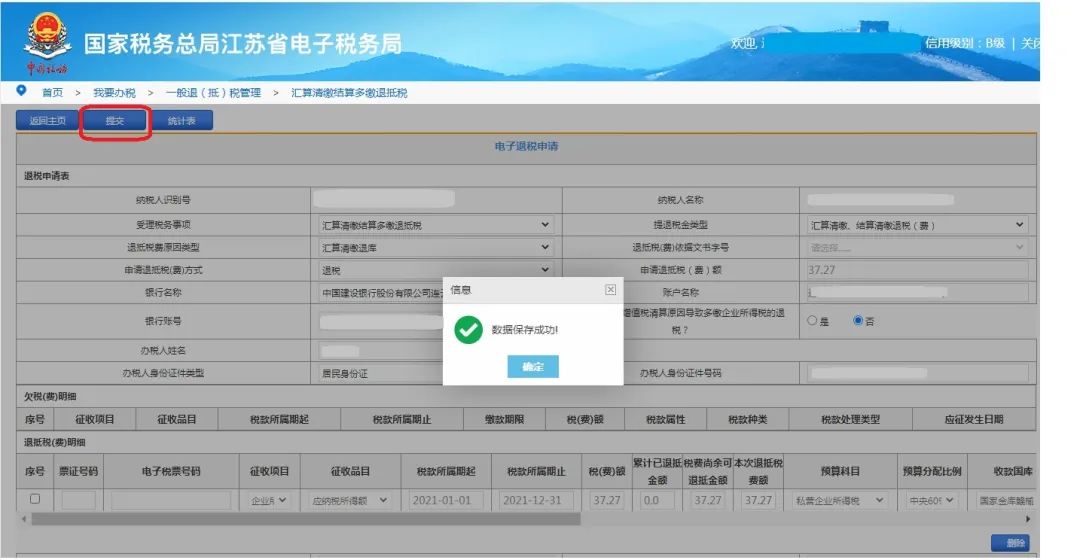The width and height of the screenshot is (1080, 560).
Task: Click the 提交 submit button
Action: (115, 121)
